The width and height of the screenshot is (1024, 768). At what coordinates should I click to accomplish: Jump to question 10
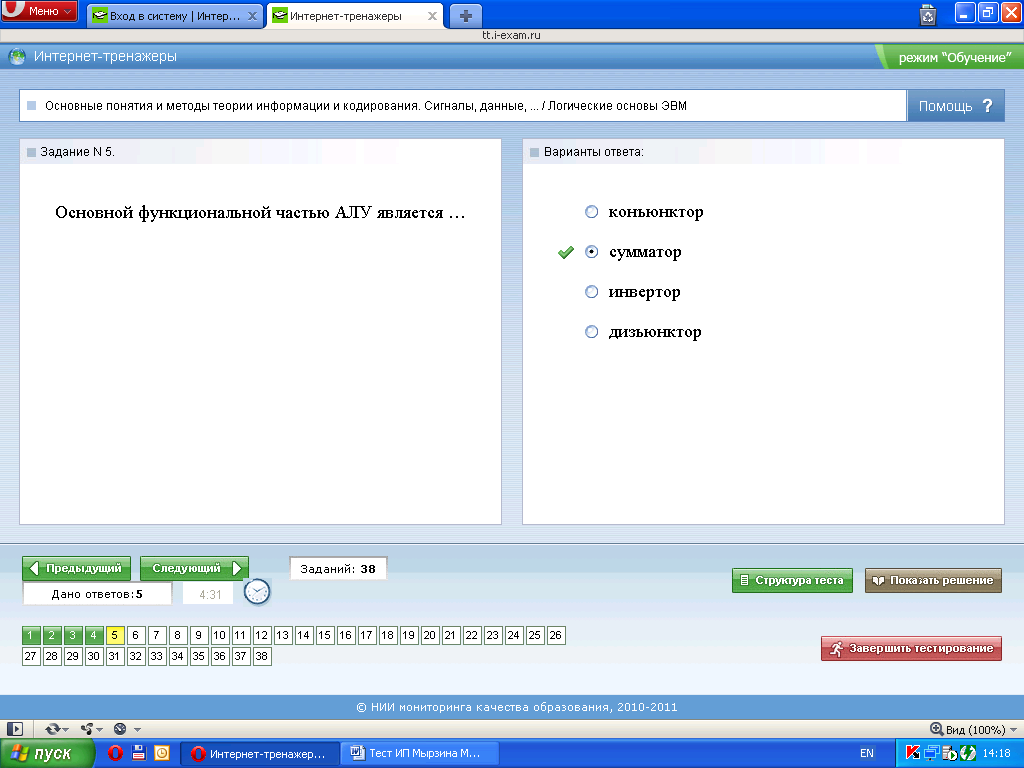tap(219, 635)
